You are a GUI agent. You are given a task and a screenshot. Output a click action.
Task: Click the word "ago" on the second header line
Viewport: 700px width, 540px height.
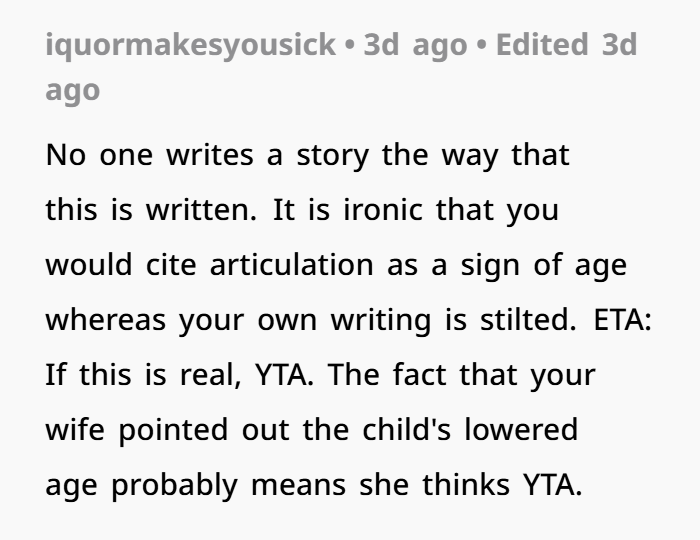(73, 90)
